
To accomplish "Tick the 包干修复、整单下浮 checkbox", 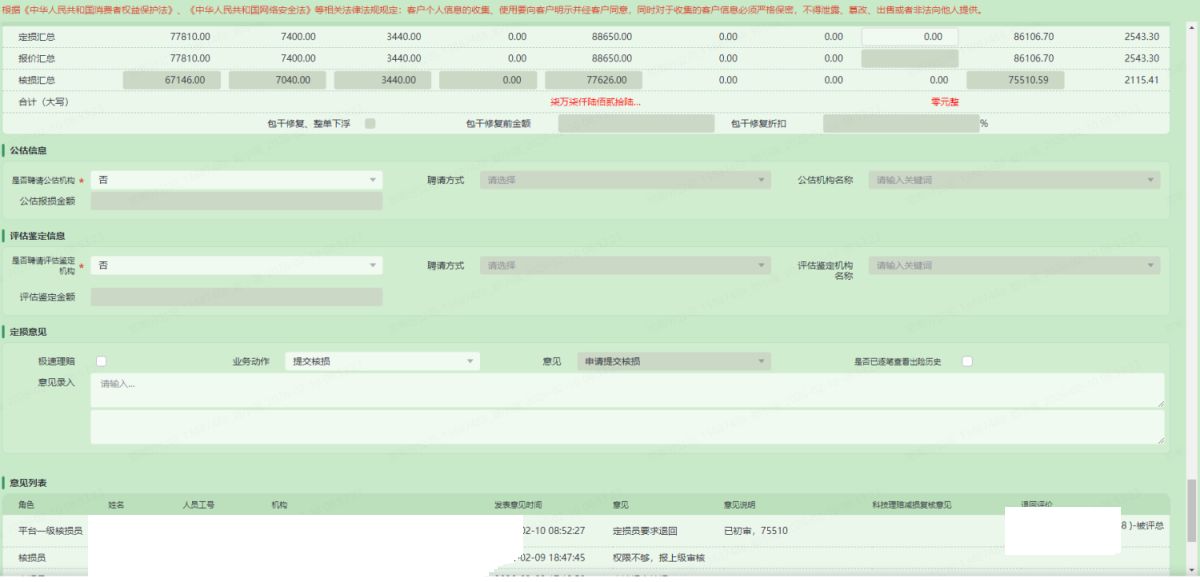I will pos(371,124).
